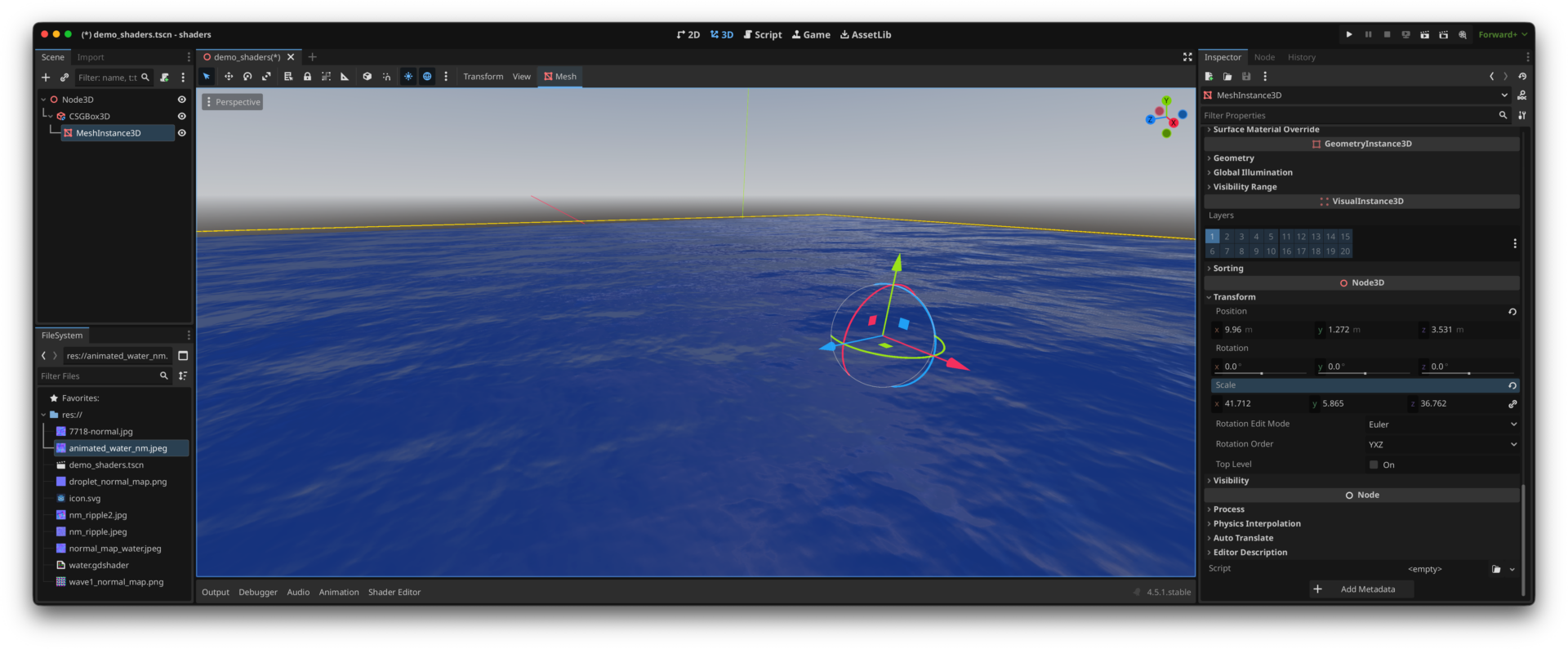Image resolution: width=1568 pixels, height=649 pixels.
Task: Open Inspector object history list
Action: [1522, 77]
